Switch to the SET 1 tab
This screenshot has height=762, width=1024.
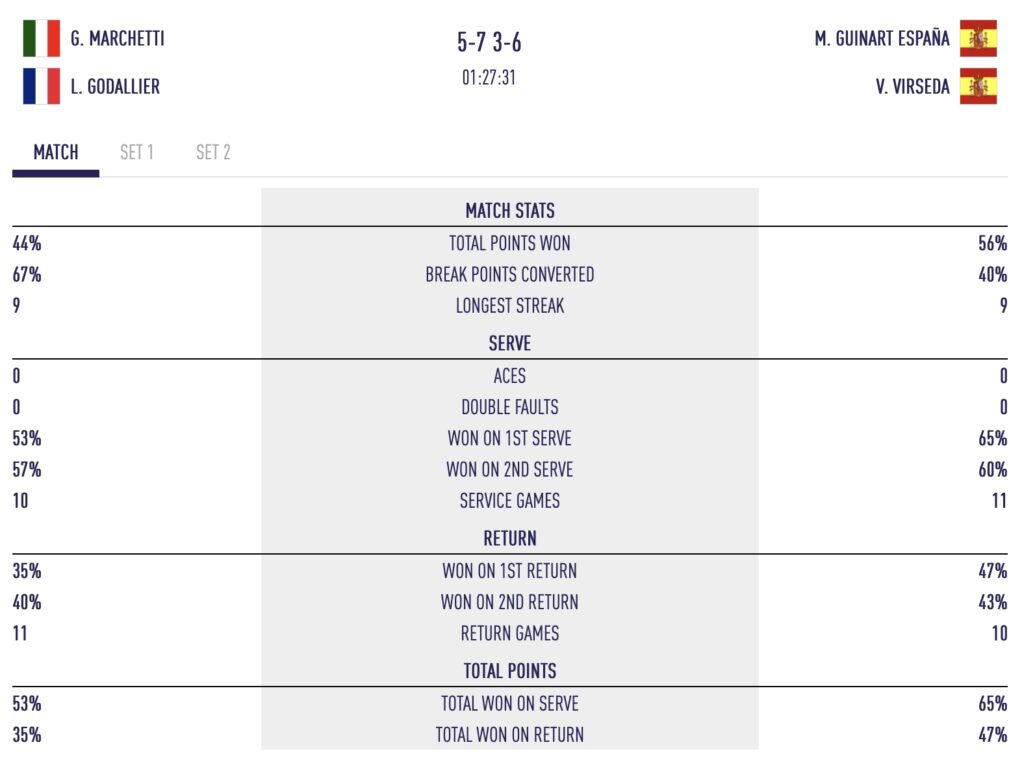point(137,152)
